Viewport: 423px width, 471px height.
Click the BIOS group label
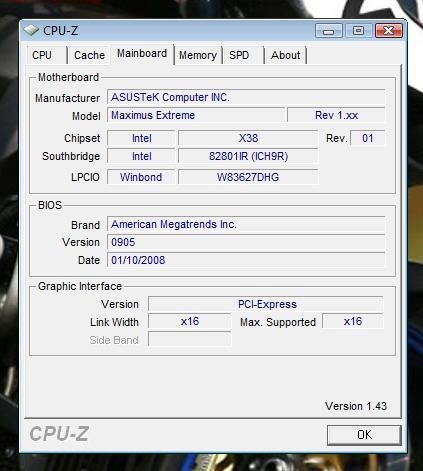click(50, 205)
